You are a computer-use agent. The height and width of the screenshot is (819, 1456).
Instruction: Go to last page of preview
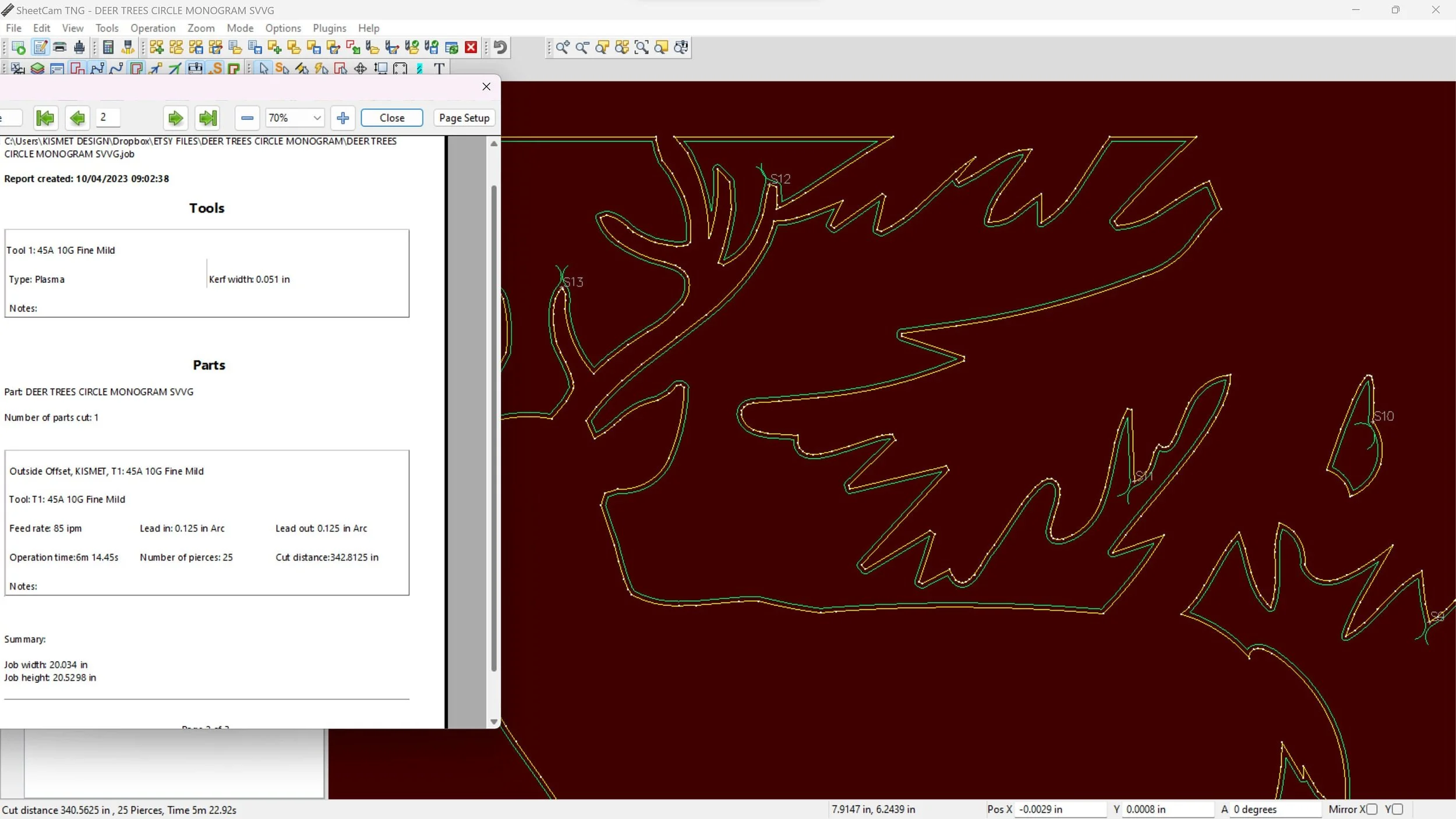[208, 118]
